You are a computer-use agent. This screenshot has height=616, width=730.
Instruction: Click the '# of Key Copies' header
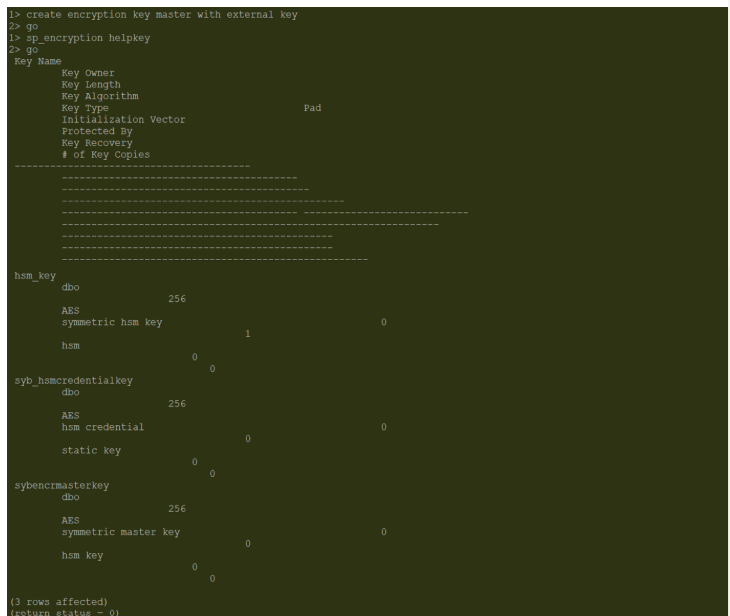click(x=106, y=155)
